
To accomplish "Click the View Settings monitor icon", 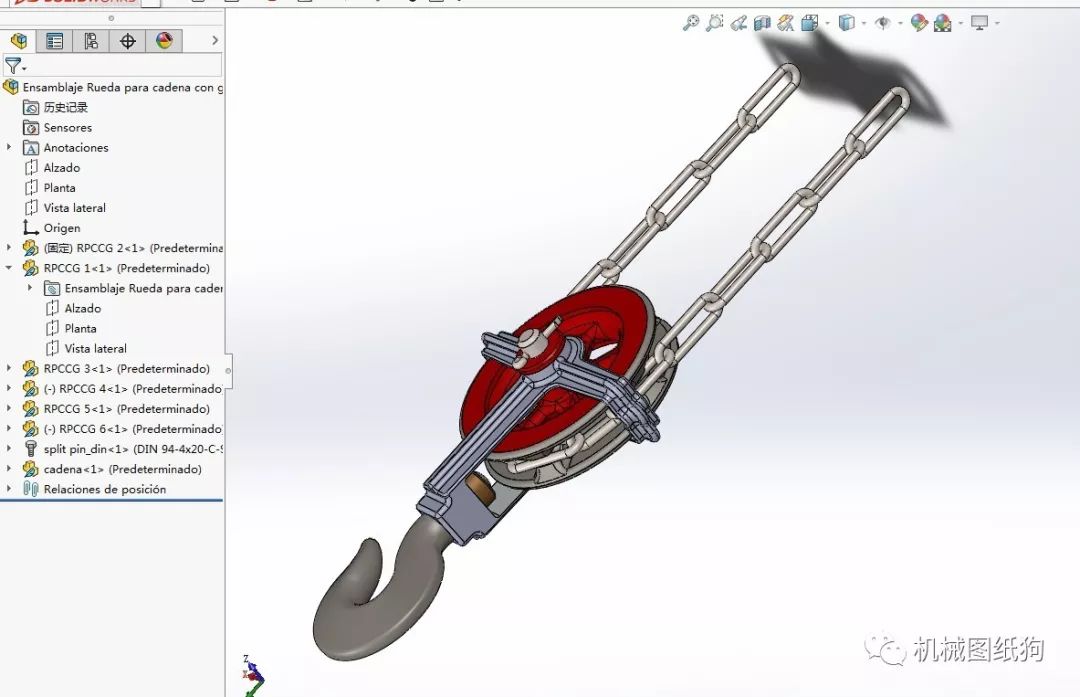I will [x=979, y=23].
